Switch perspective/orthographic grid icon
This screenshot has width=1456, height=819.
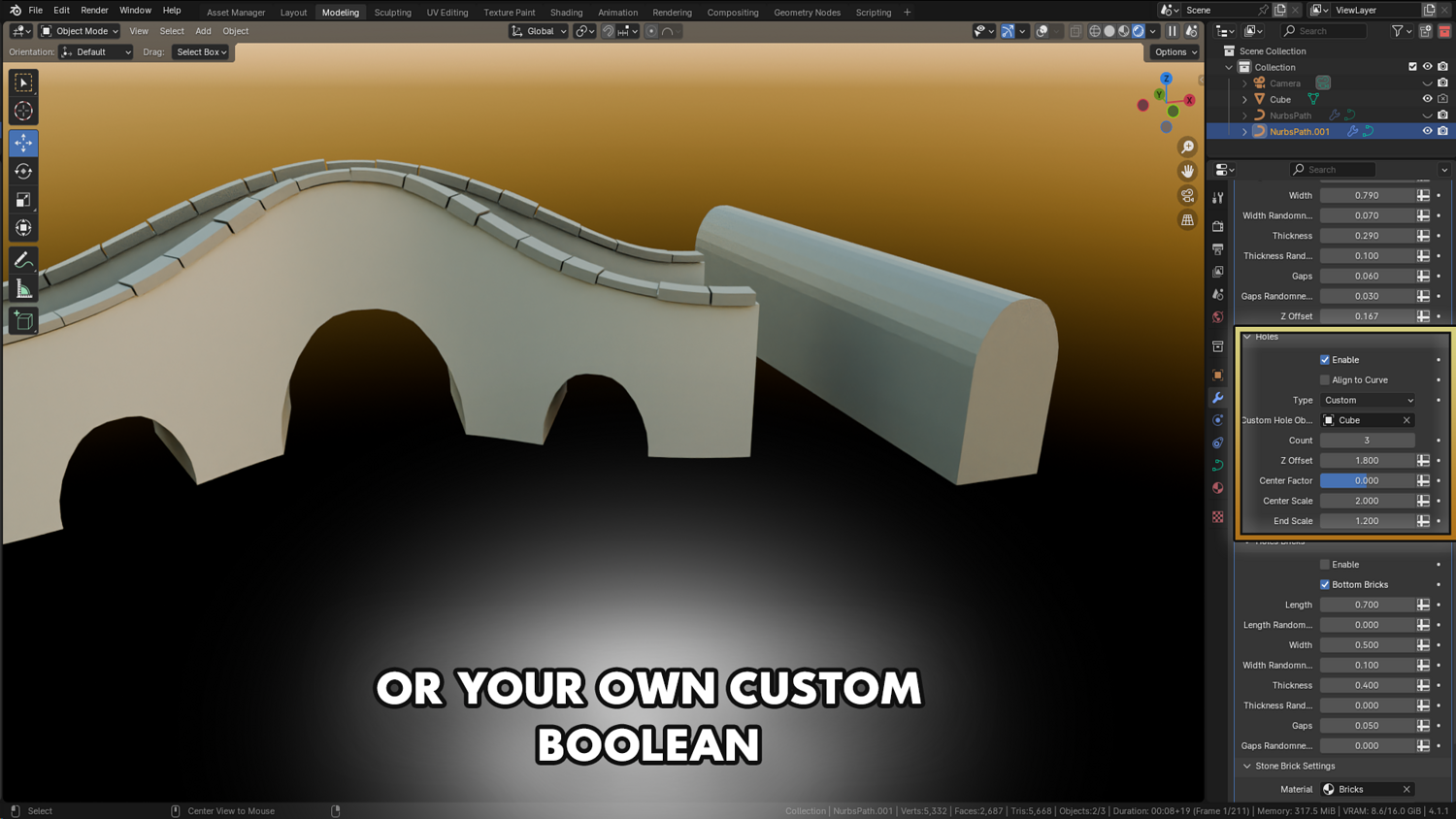(1187, 220)
